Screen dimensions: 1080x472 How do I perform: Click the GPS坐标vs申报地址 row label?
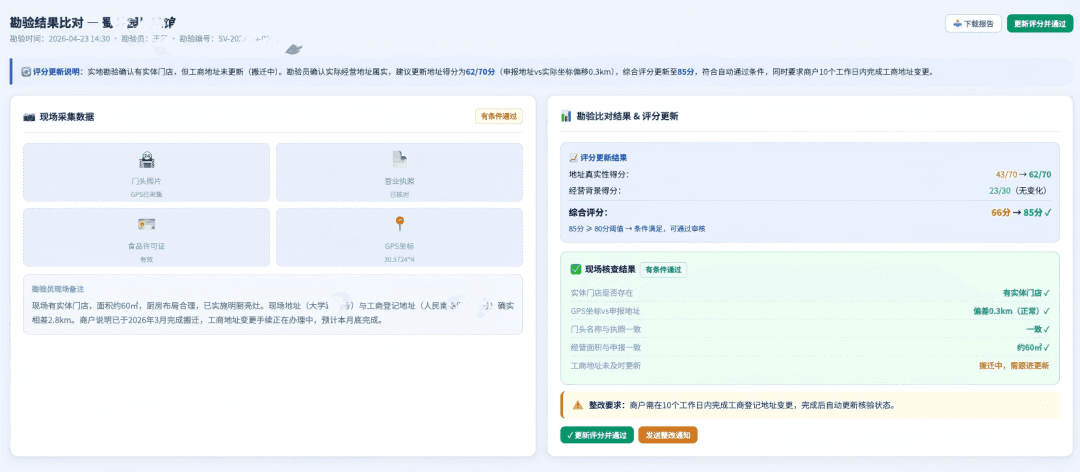point(605,311)
